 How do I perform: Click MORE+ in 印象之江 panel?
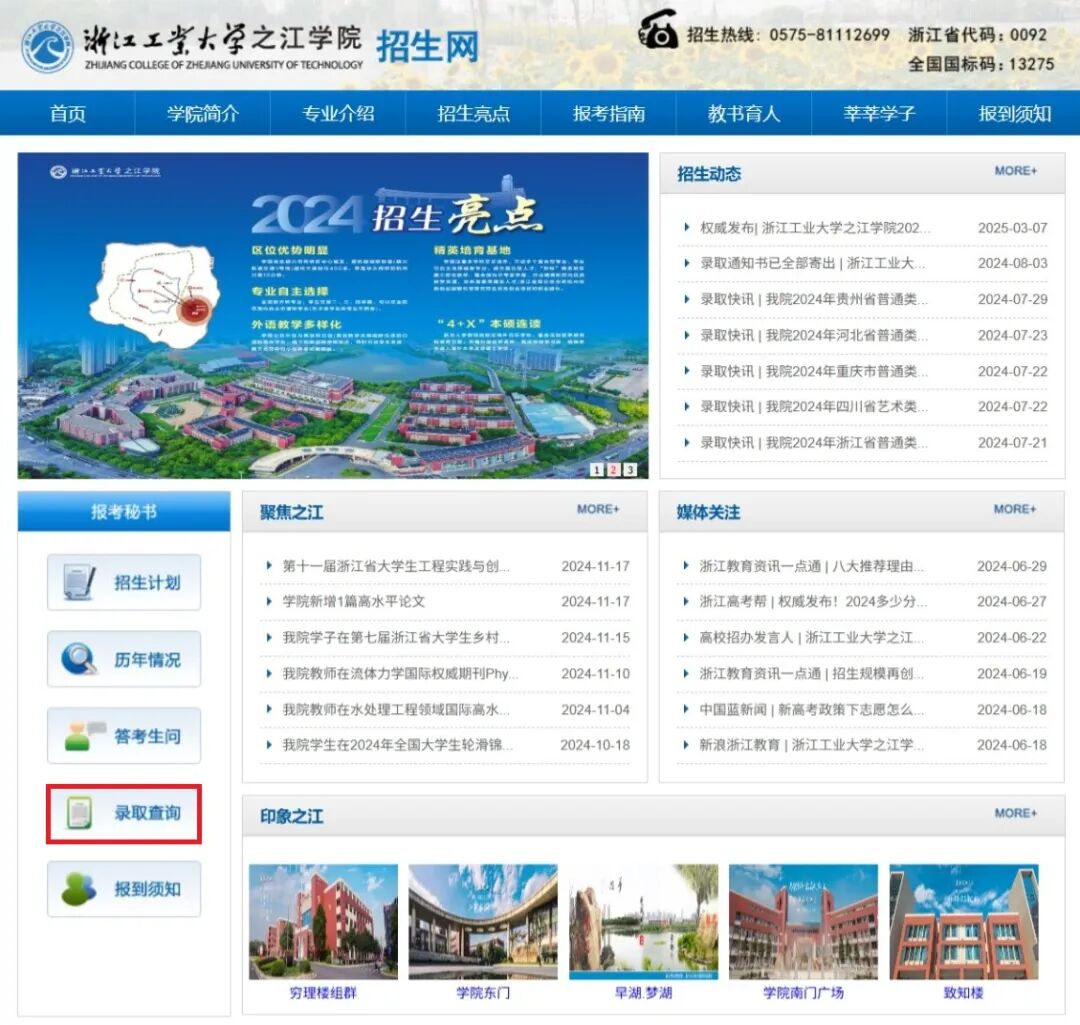(1015, 814)
